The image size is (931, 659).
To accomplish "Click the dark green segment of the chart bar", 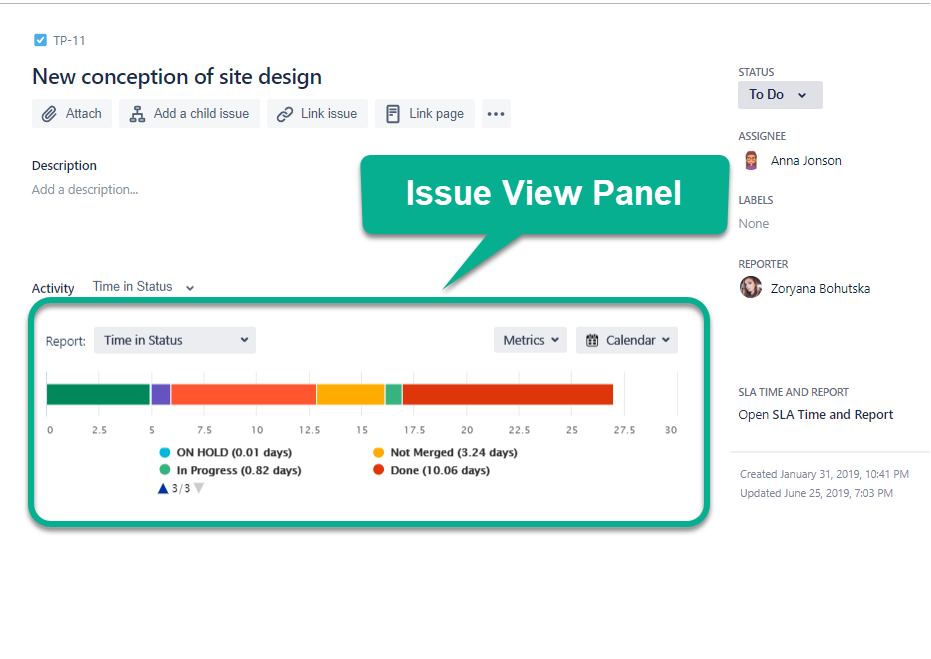I will pos(98,394).
